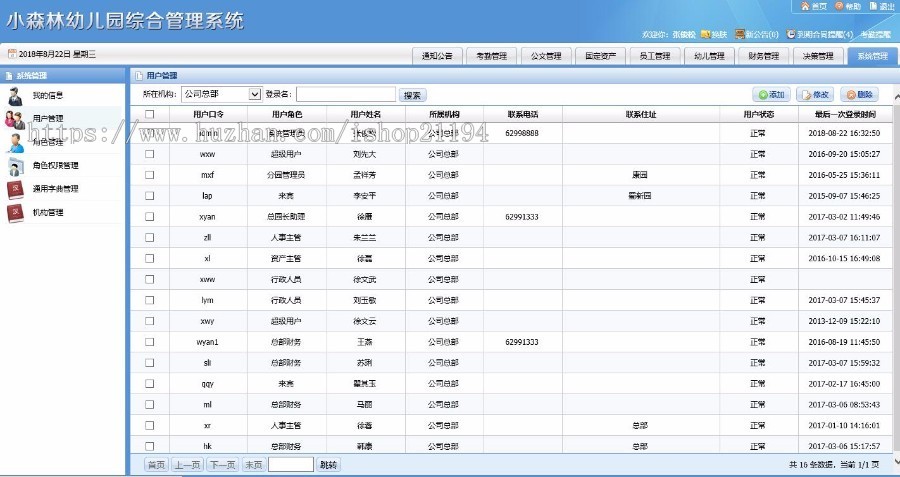Click the 修改 edit button

tap(815, 95)
